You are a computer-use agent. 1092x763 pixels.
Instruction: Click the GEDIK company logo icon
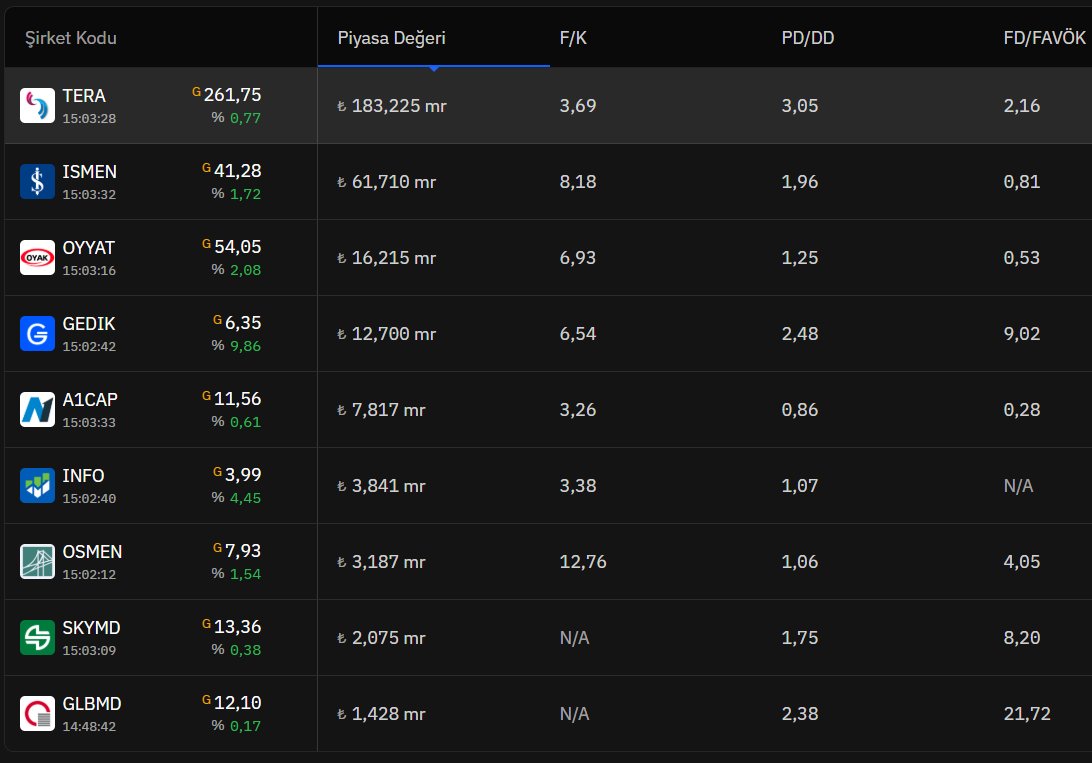tap(37, 333)
